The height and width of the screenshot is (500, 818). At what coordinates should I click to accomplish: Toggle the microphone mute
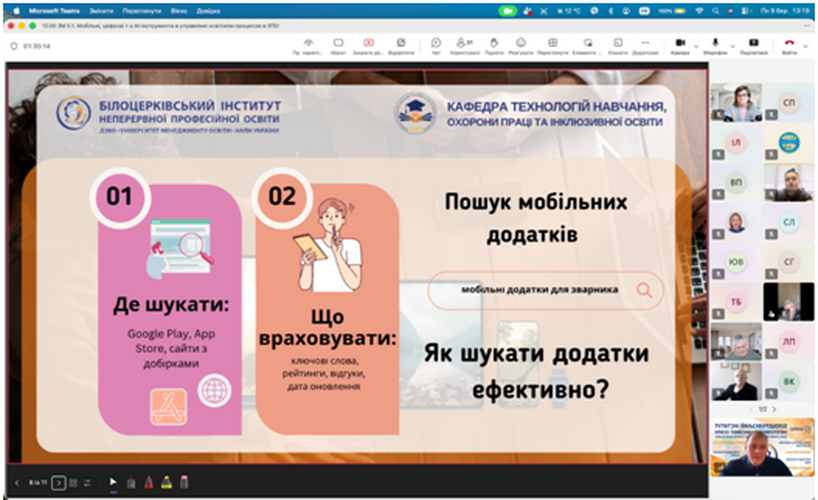714,44
